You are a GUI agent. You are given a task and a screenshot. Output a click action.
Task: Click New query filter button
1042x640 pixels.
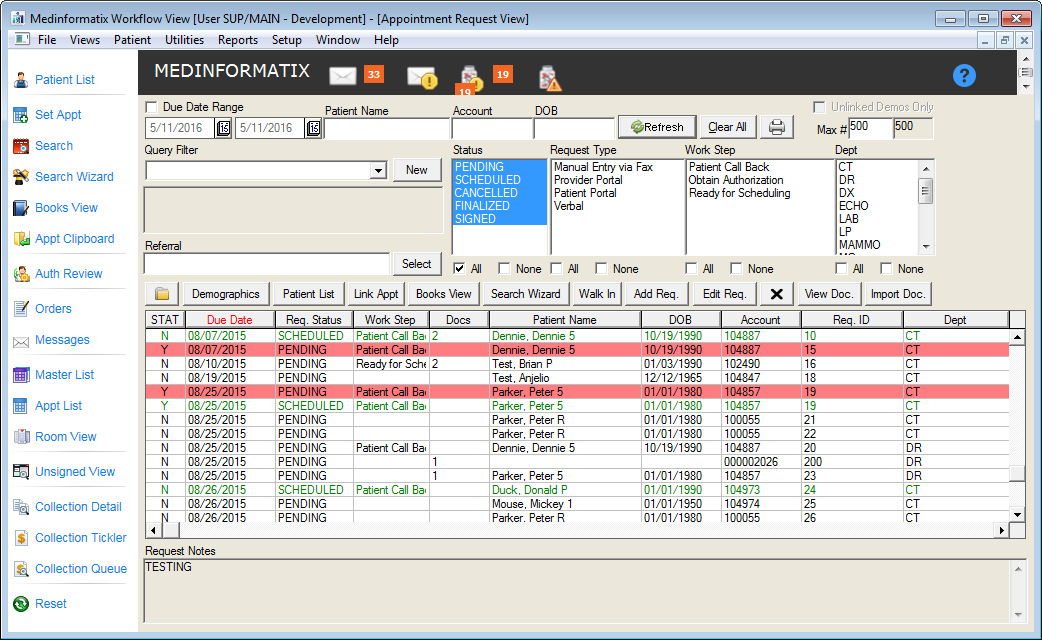point(417,170)
